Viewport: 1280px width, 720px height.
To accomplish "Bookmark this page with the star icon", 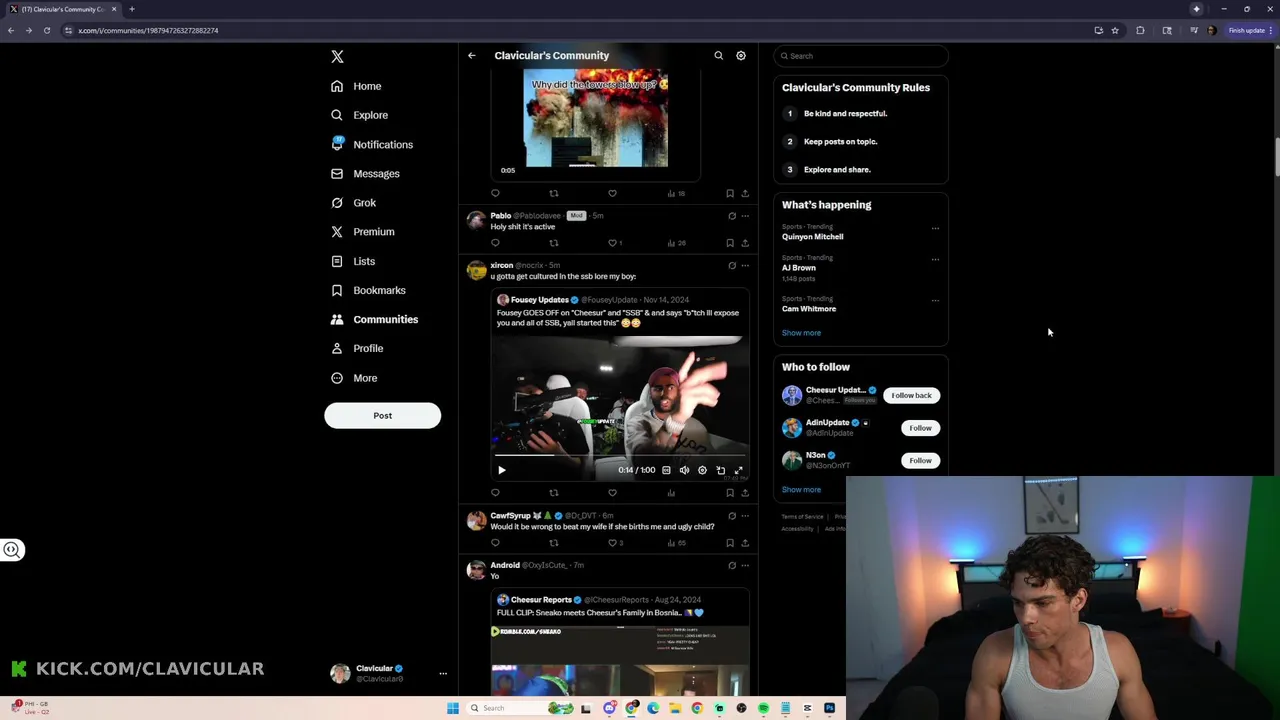I will 1115,30.
